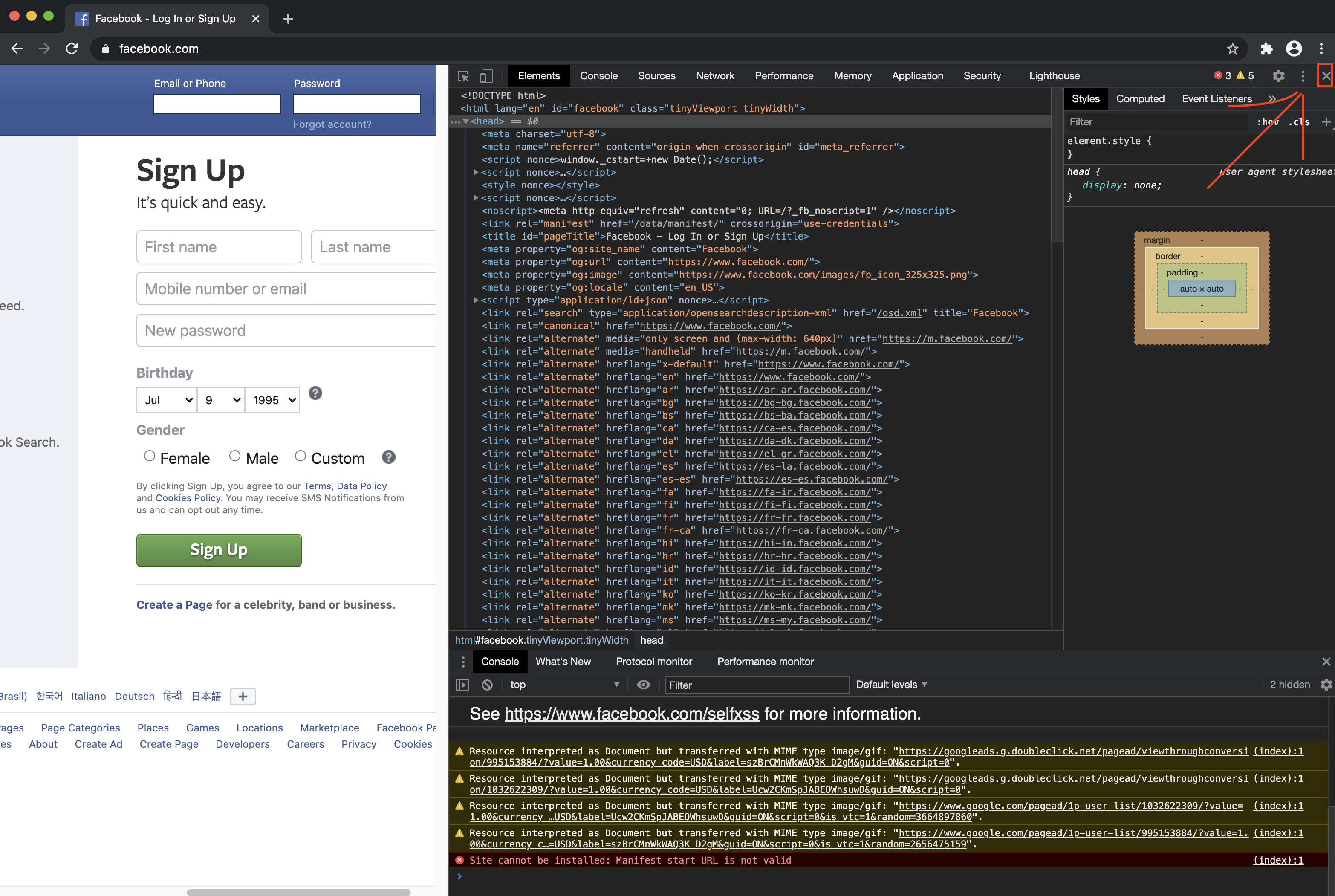This screenshot has width=1335, height=896.
Task: Open the Computed styles tab
Action: [x=1140, y=98]
